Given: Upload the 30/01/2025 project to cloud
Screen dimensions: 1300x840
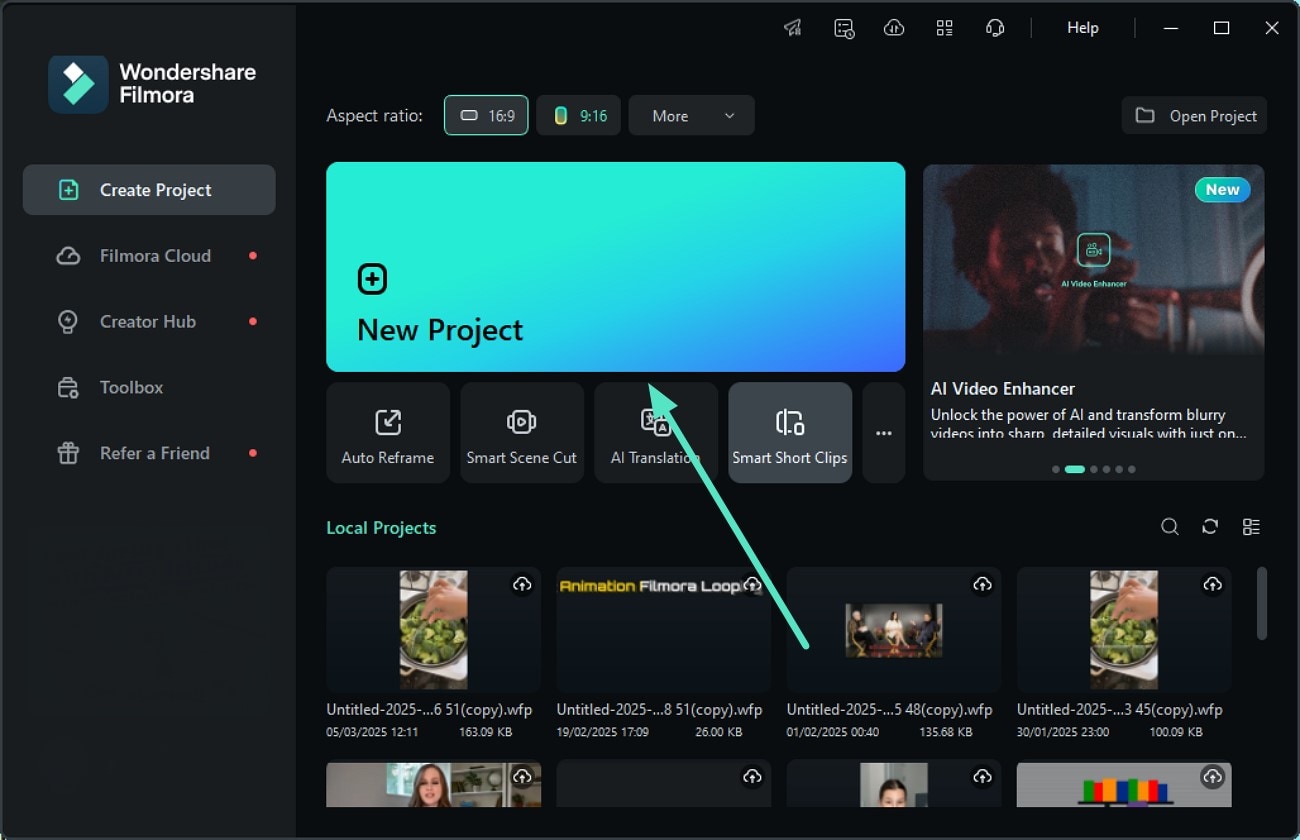Looking at the screenshot, I should point(1212,584).
